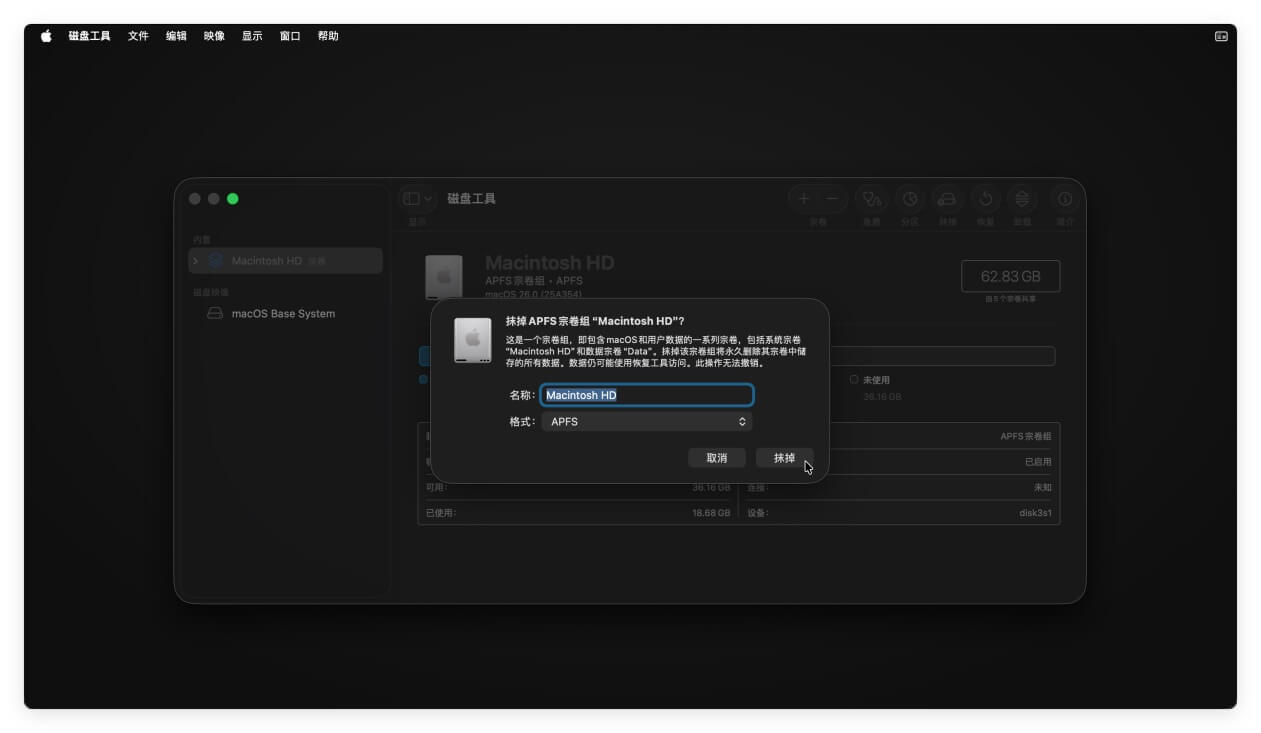The width and height of the screenshot is (1261, 733).
Task: Click the macOS Base System disk icon
Action: click(215, 314)
